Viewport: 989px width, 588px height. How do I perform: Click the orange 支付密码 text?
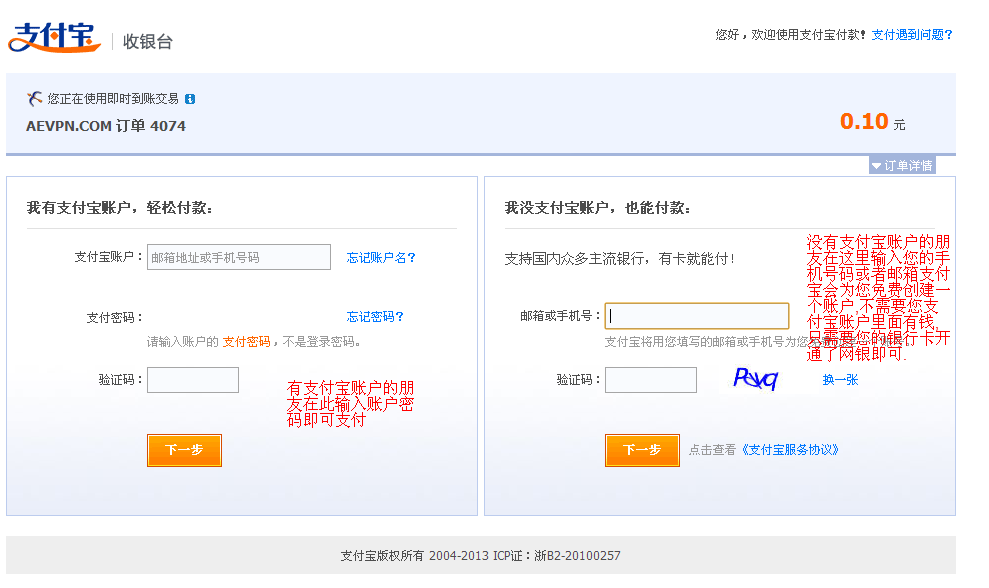pyautogui.click(x=246, y=341)
